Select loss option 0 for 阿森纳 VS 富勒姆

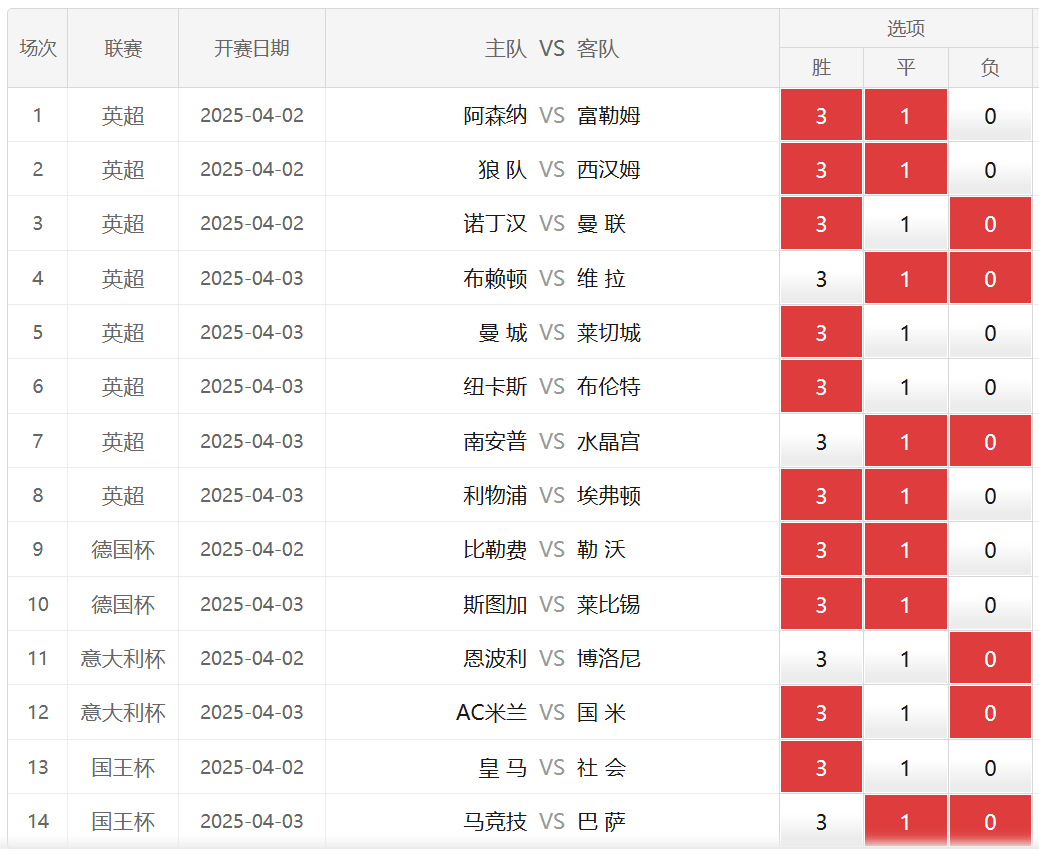990,115
